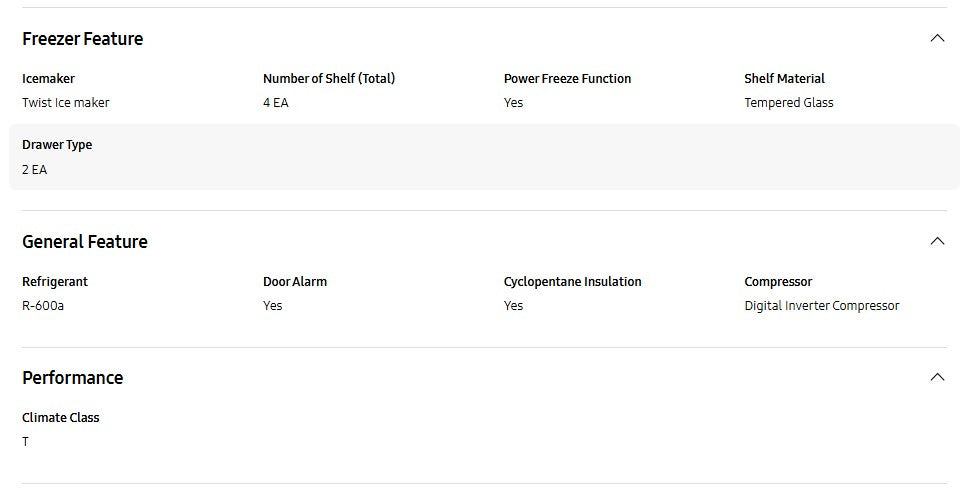Click the Cyclopentane Insulation label
The image size is (968, 490).
coord(572,282)
